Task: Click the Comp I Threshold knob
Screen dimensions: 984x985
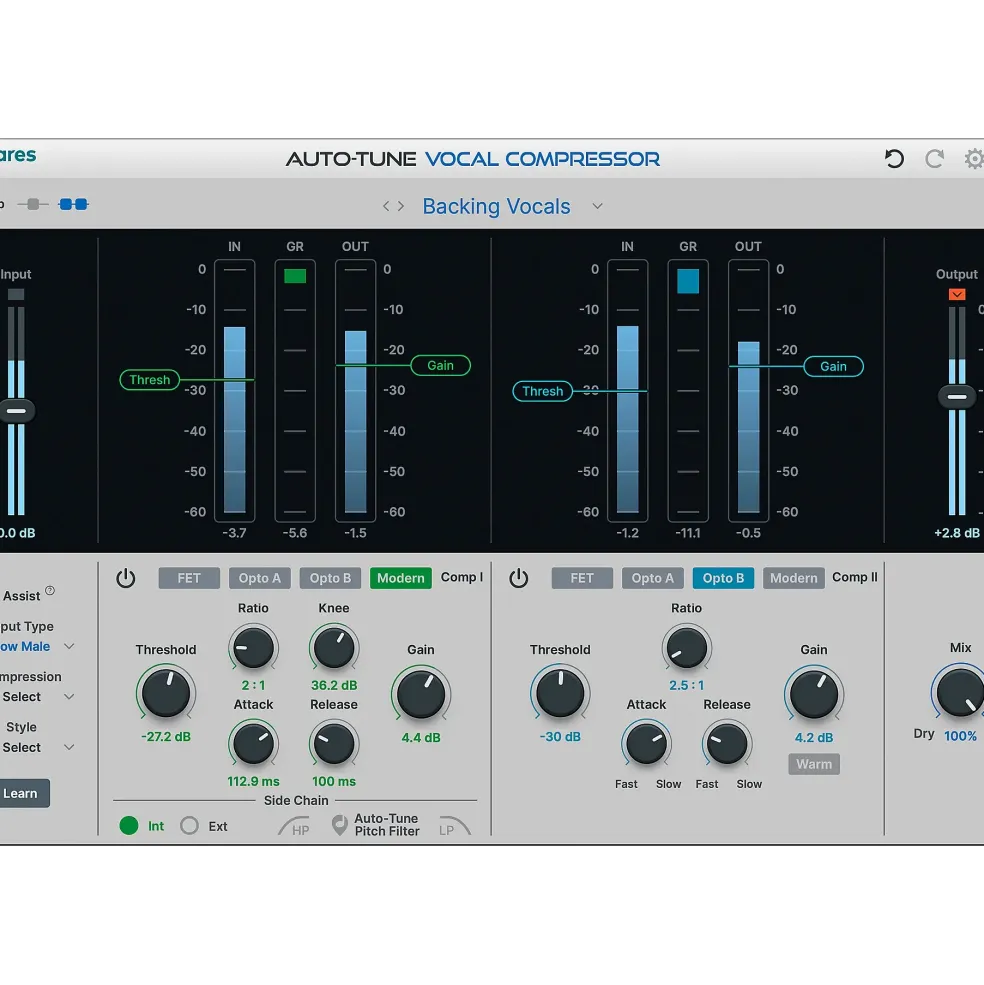Action: pos(166,693)
